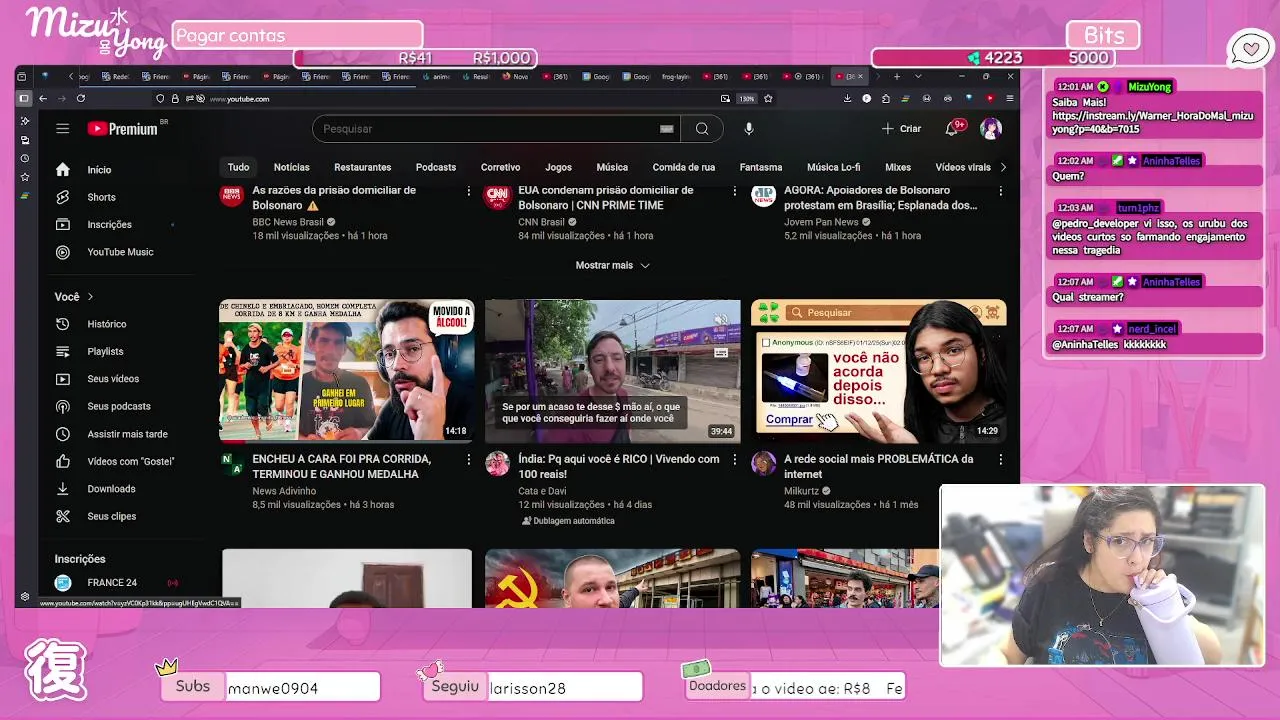The image size is (1280, 720).
Task: Toggle mute on the India video preview
Action: (721, 320)
